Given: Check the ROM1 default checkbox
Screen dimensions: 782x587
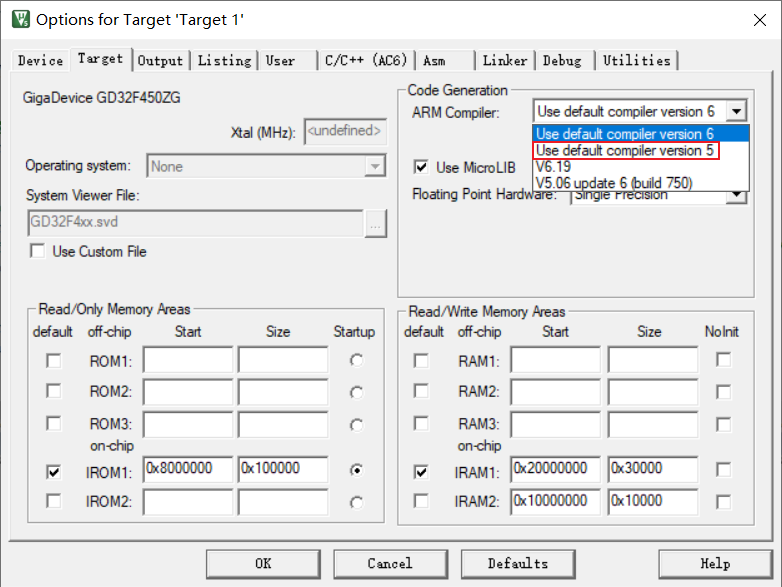Looking at the screenshot, I should point(53,360).
